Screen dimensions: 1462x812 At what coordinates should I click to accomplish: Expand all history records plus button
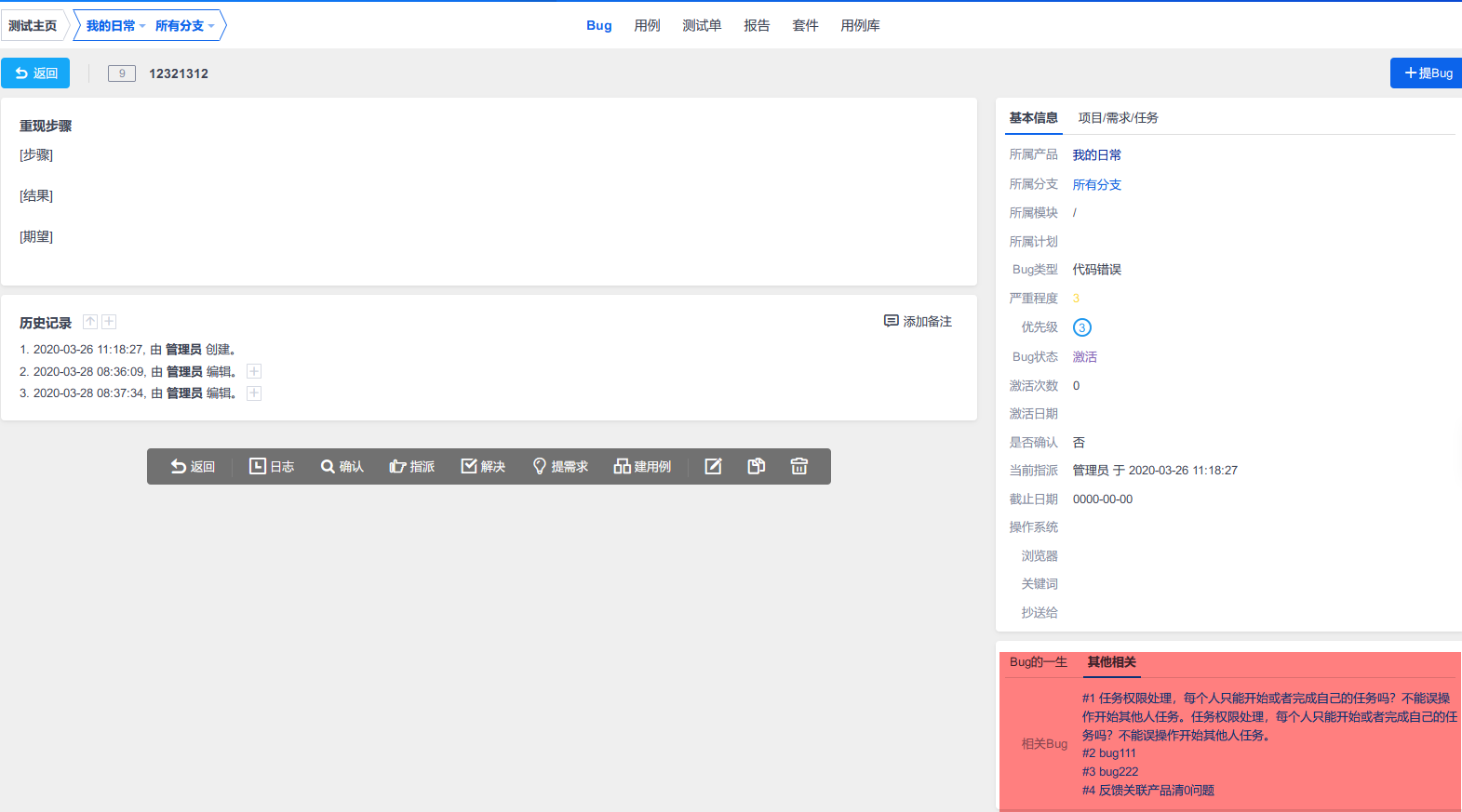(109, 322)
